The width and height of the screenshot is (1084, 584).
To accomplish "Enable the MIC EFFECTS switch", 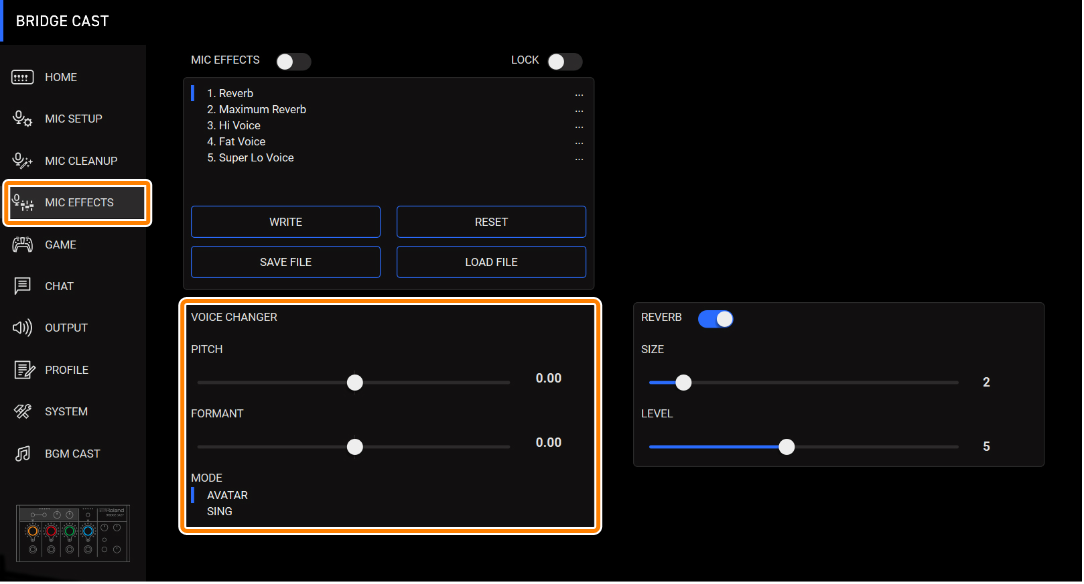I will 293,62.
